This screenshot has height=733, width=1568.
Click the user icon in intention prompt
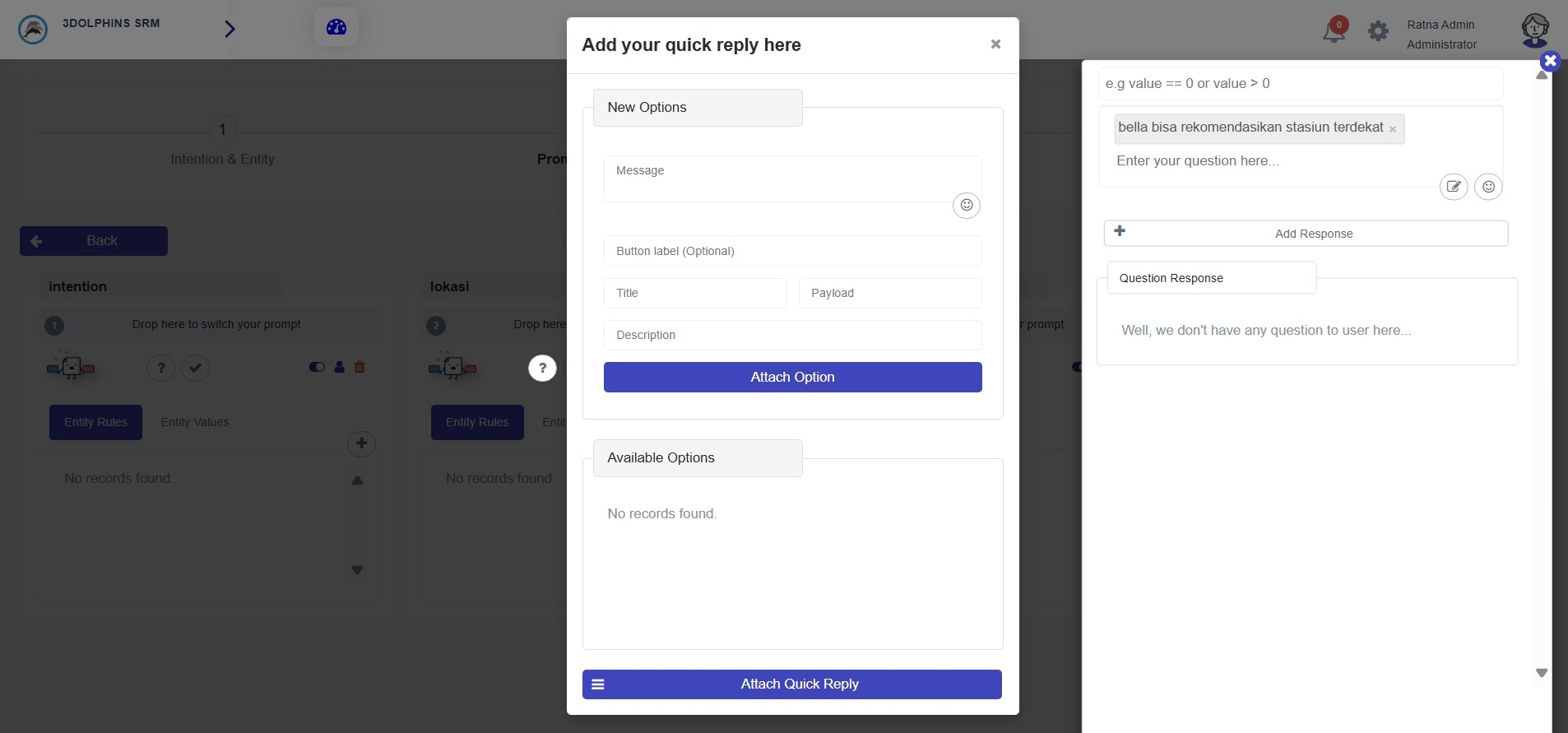coord(339,367)
